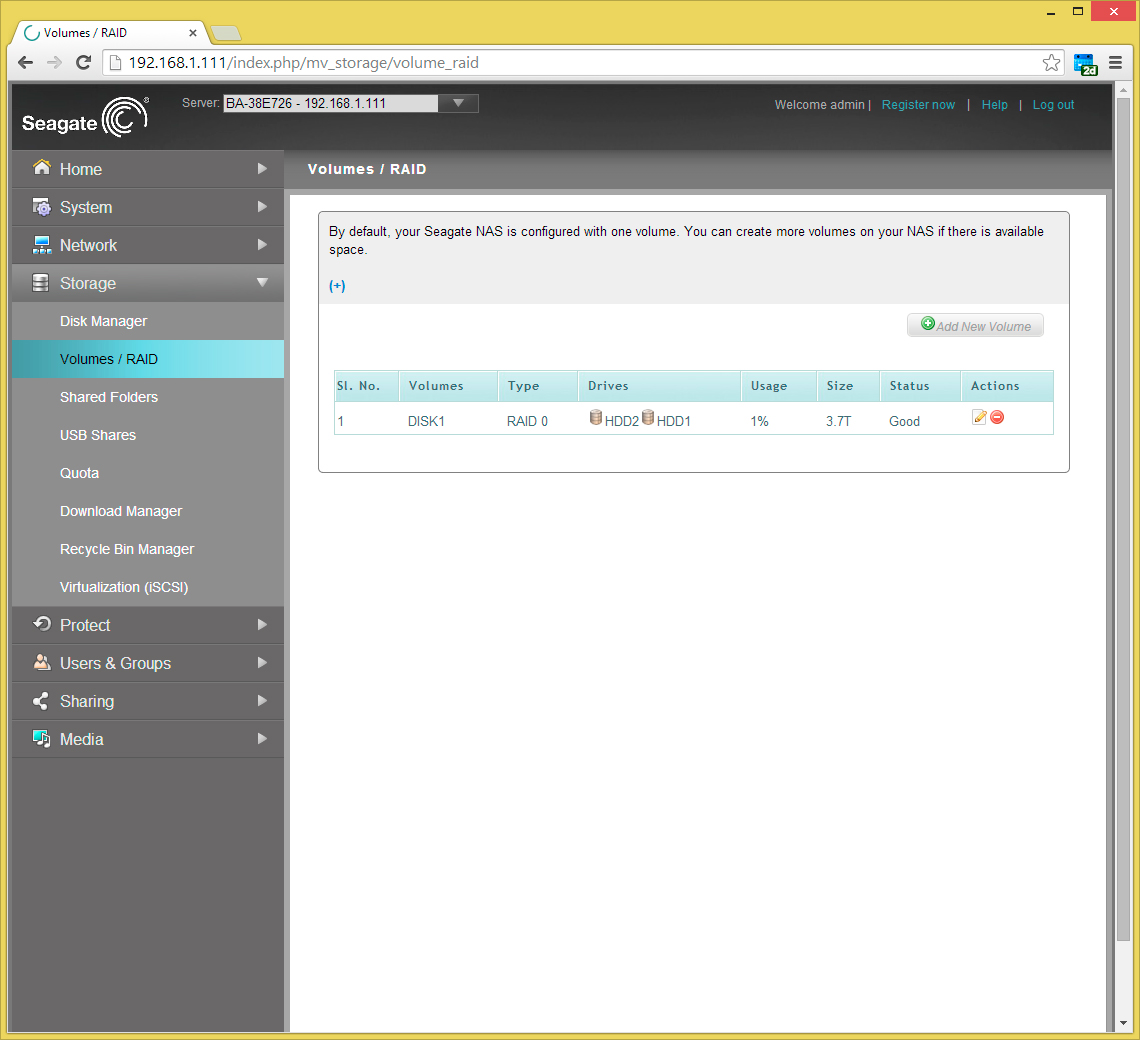Delete the DISK1 volume with red icon
The image size is (1140, 1040).
[998, 417]
